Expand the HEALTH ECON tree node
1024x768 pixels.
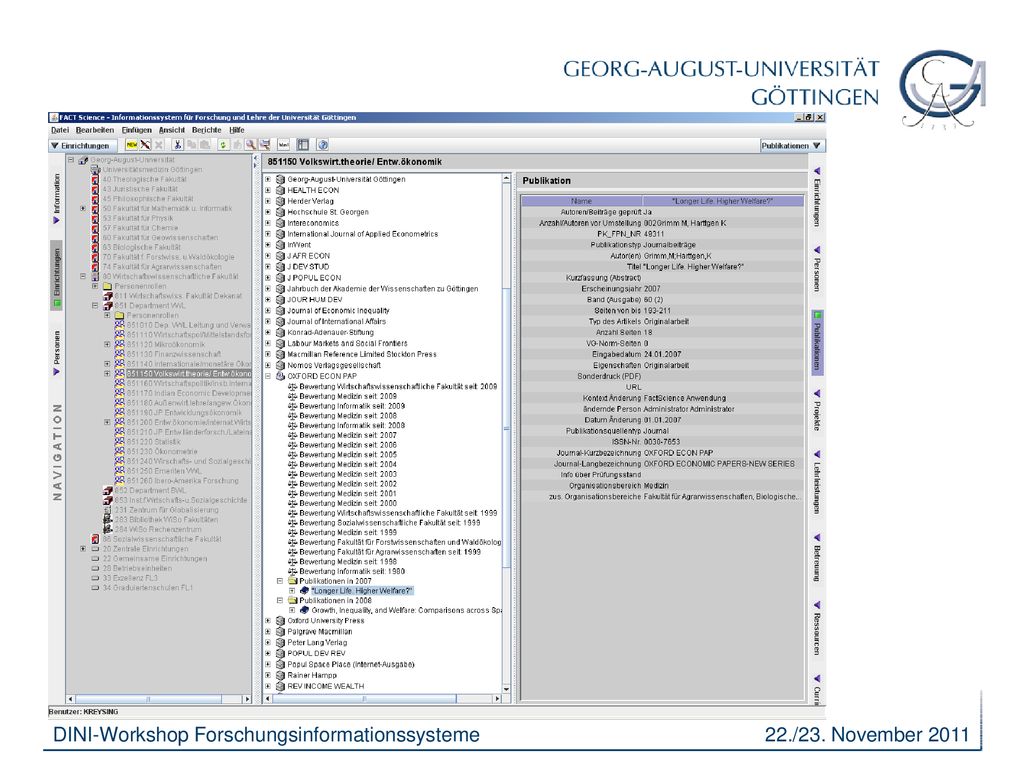pos(268,190)
